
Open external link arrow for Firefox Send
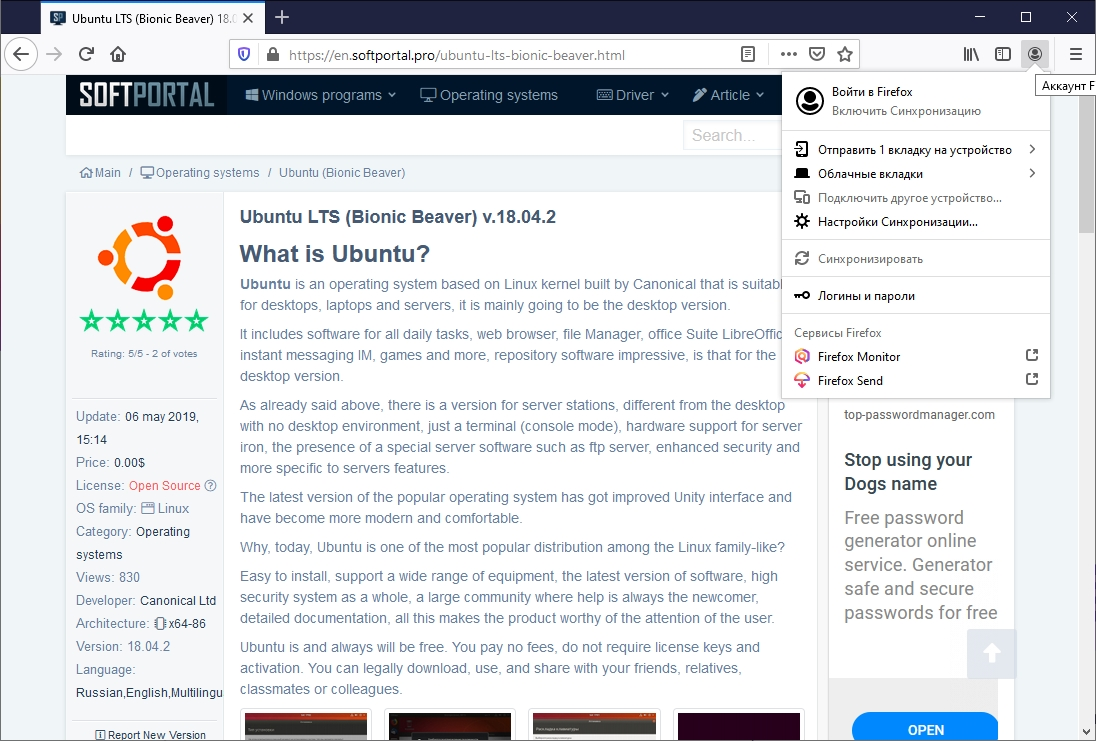coord(1032,379)
